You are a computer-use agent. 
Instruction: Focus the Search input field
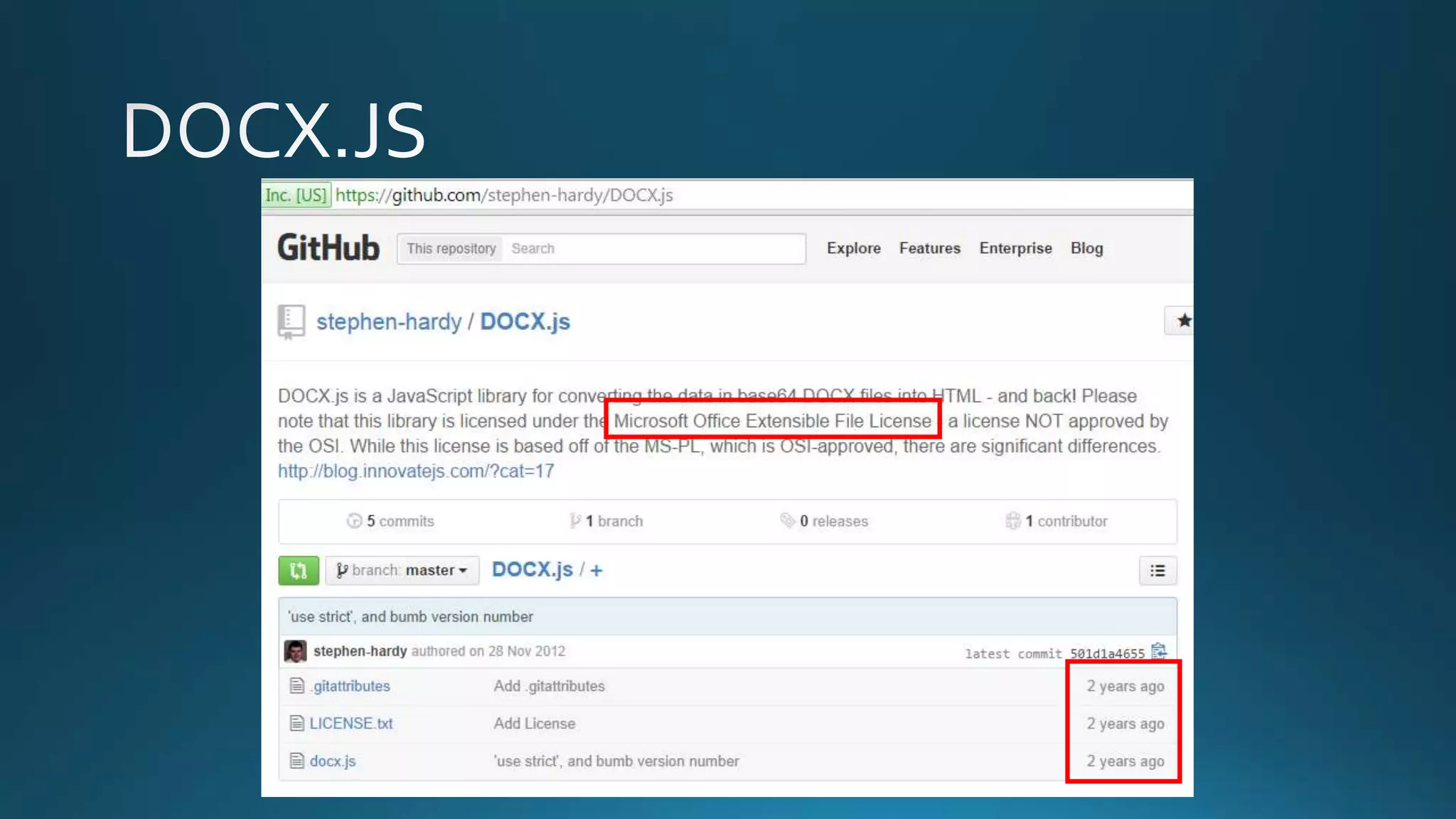click(x=653, y=249)
